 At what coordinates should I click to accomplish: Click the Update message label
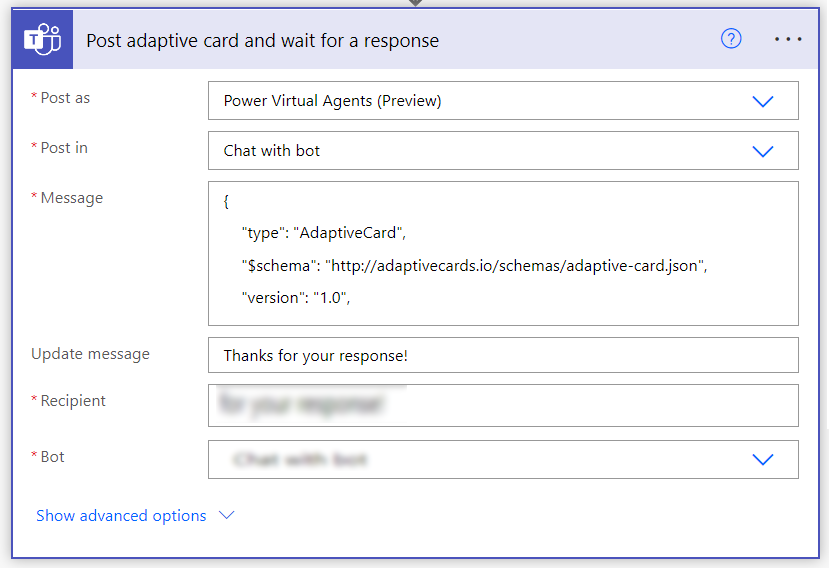tap(90, 354)
